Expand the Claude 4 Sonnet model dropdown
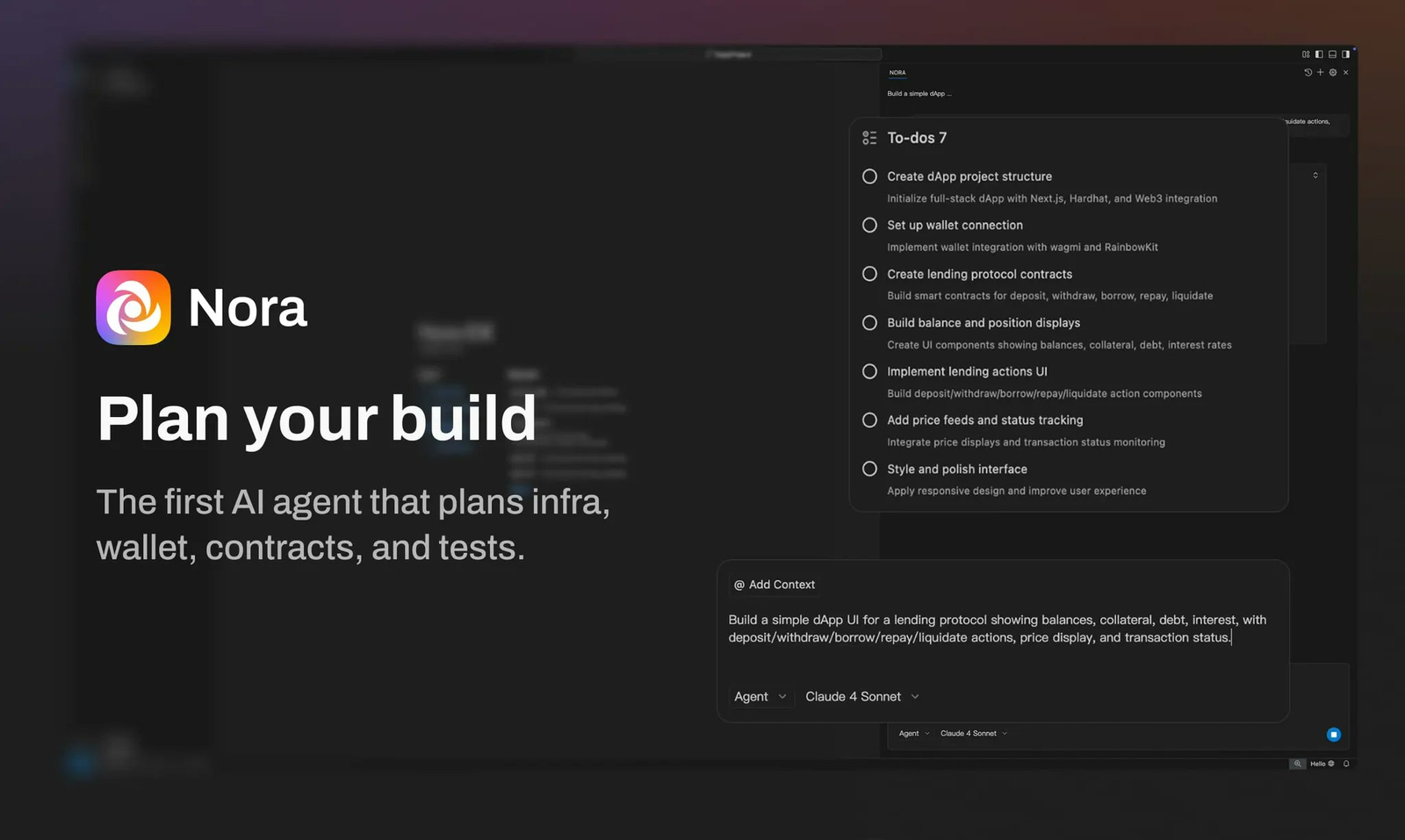 (x=861, y=696)
